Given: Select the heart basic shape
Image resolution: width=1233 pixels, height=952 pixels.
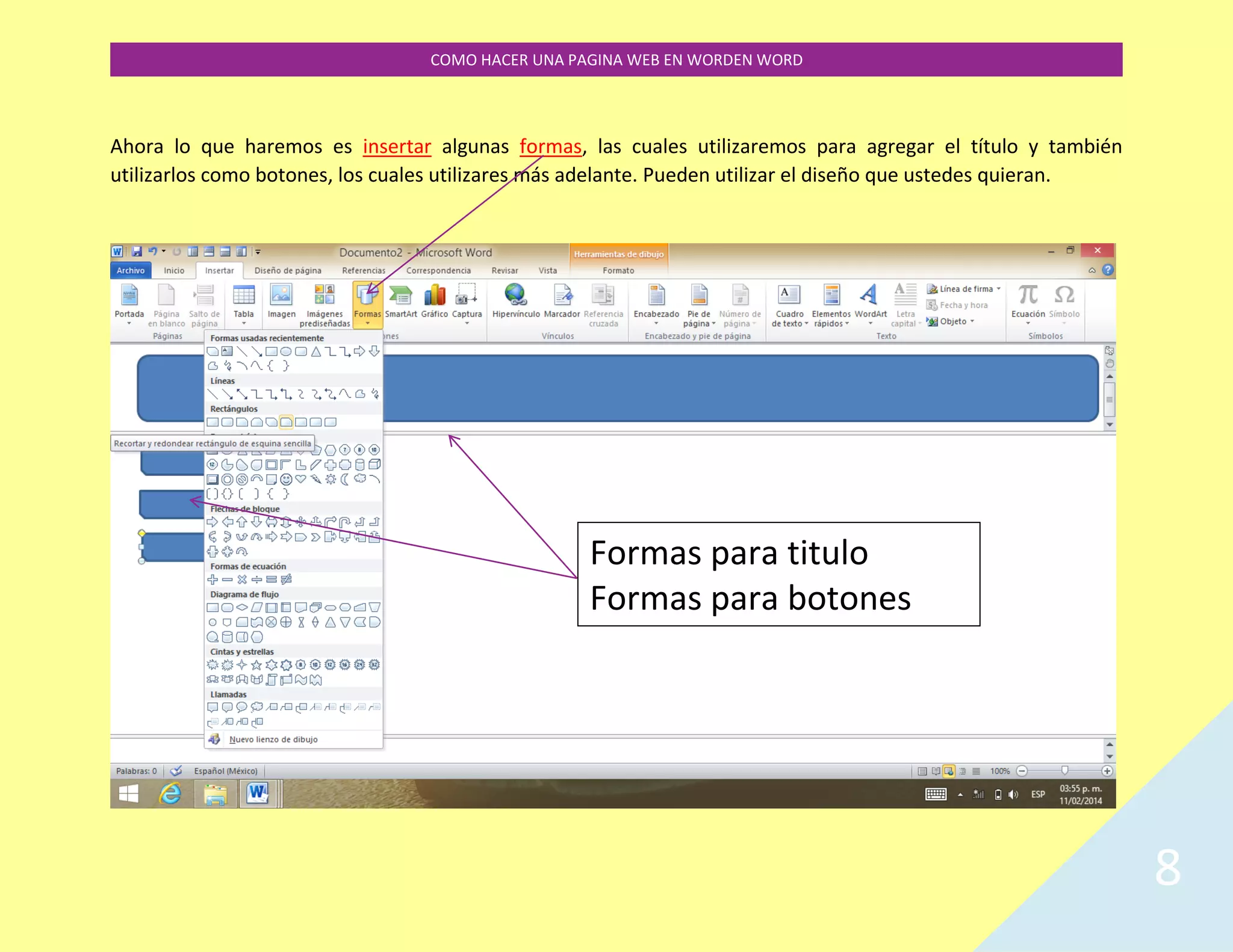Looking at the screenshot, I should [300, 479].
